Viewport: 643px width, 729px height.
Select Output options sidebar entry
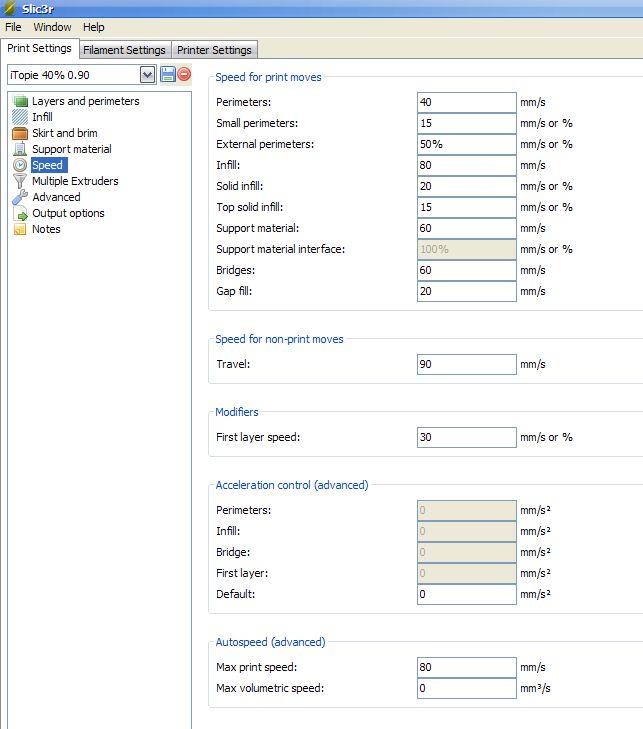[68, 213]
